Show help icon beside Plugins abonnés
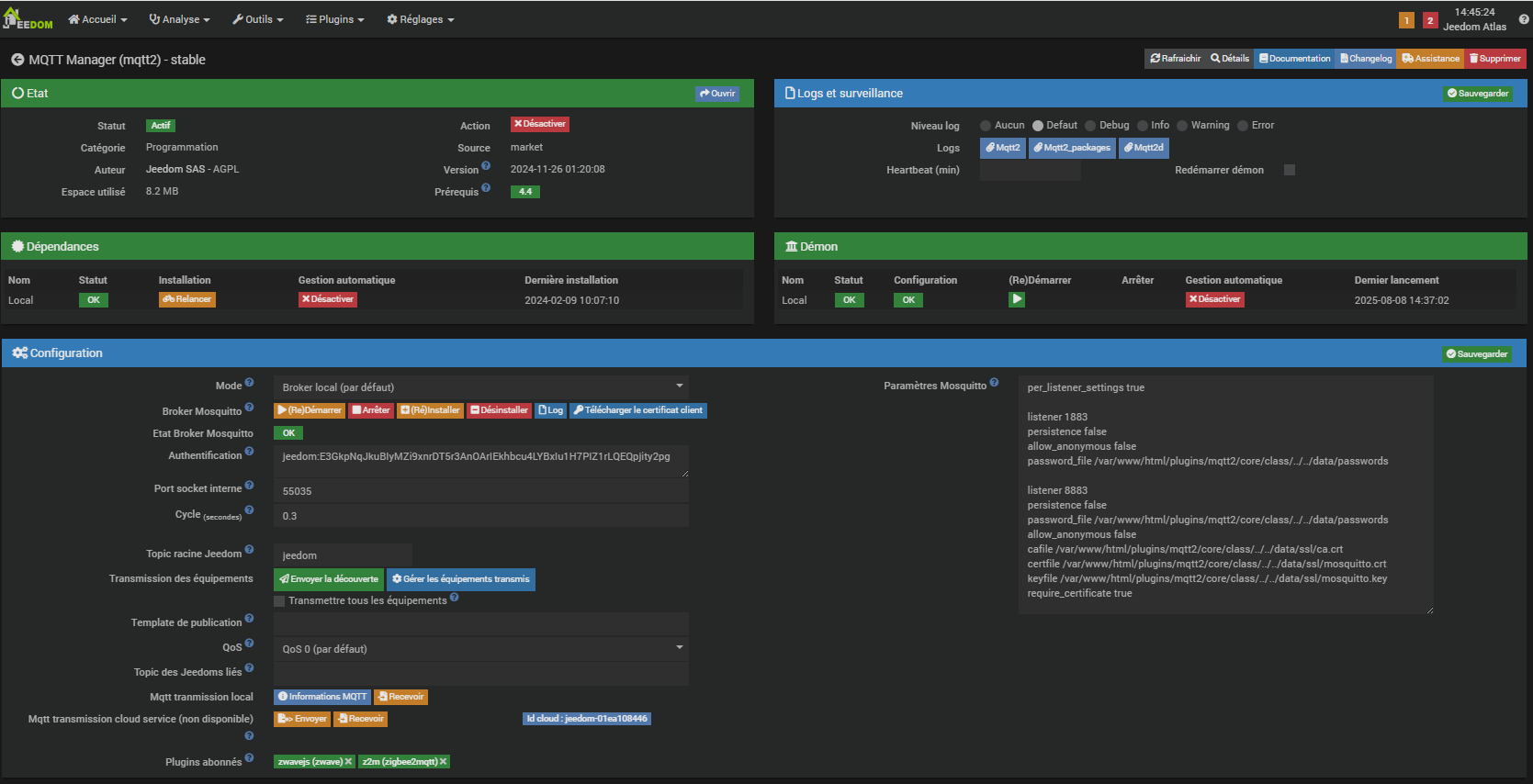This screenshot has width=1533, height=784. coord(249,758)
